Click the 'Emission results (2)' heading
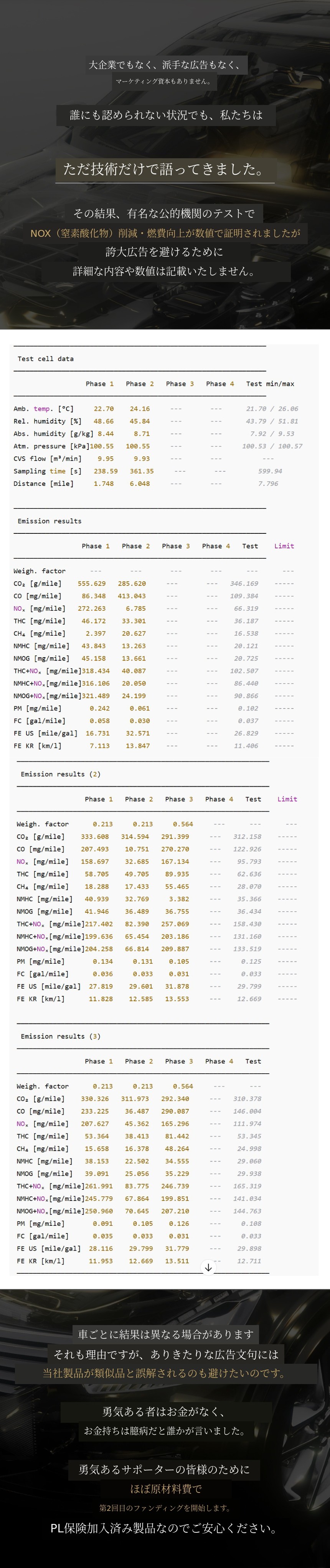 (x=60, y=774)
